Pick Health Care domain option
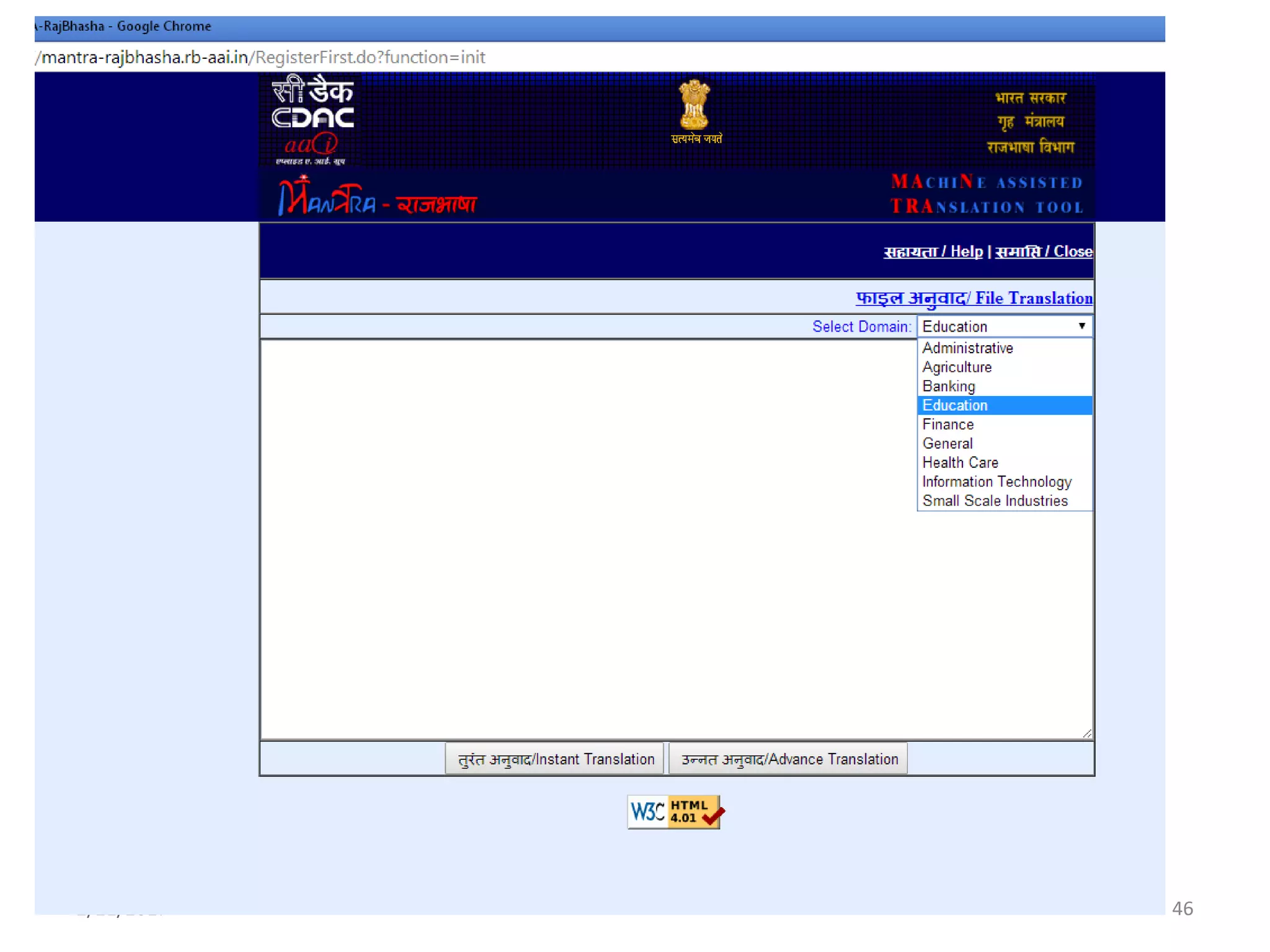1270x952 pixels. 960,463
